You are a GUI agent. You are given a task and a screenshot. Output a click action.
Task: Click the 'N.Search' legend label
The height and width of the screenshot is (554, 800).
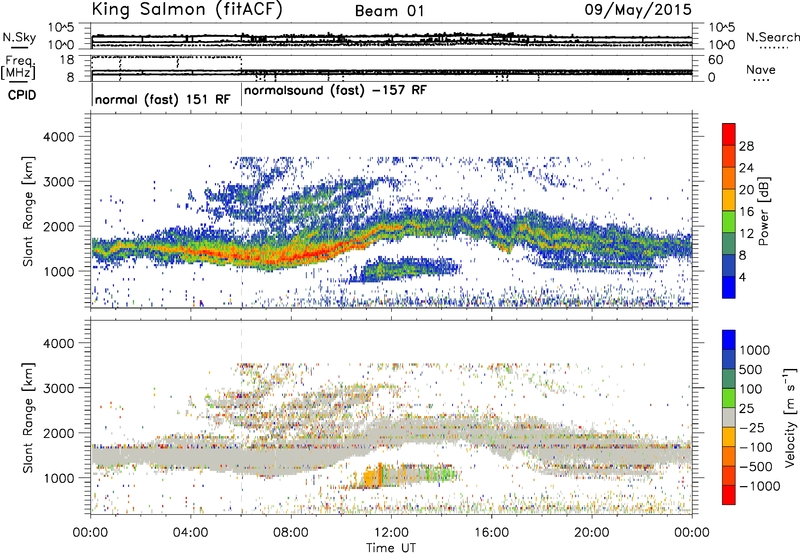click(x=772, y=37)
